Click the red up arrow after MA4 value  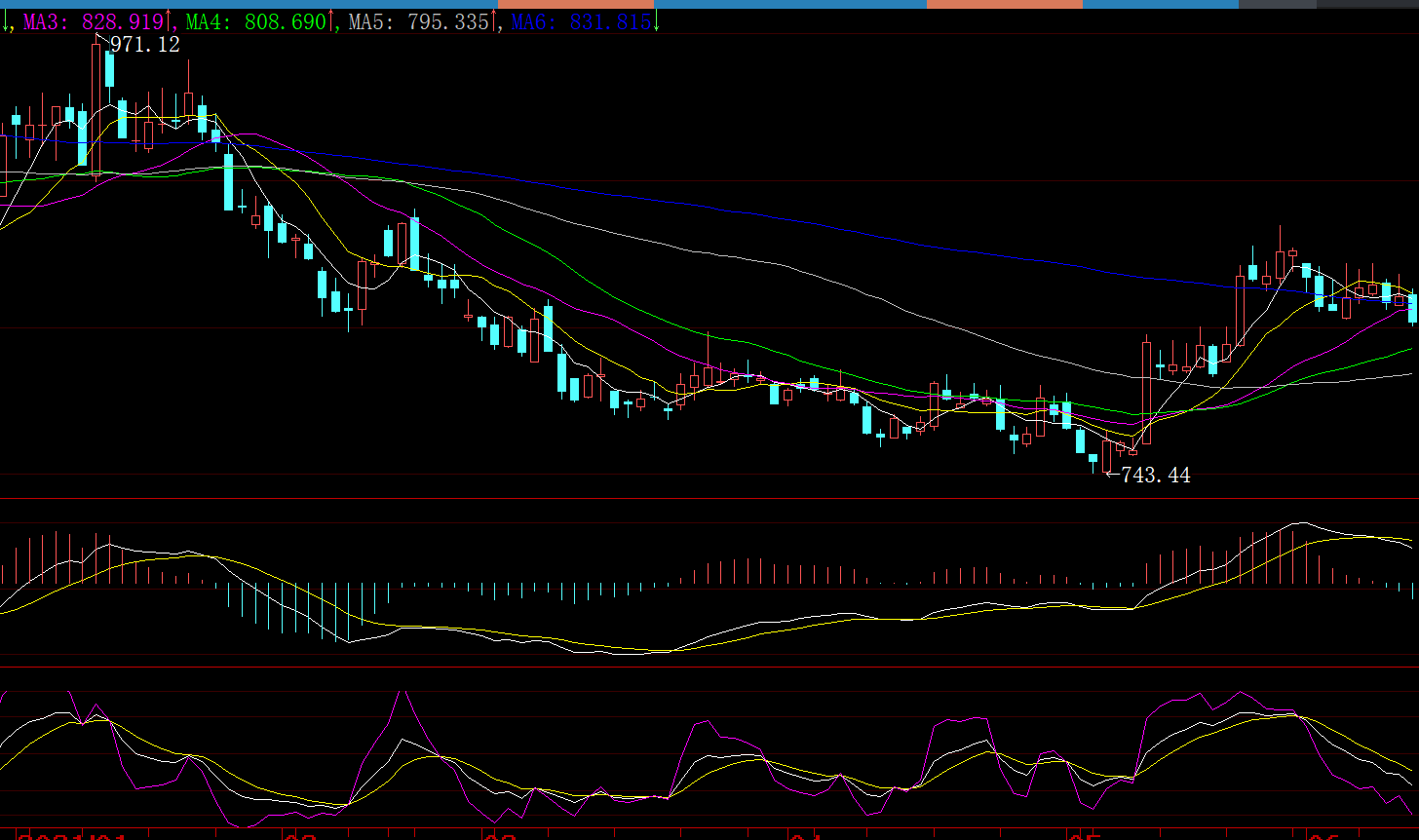pyautogui.click(x=331, y=20)
